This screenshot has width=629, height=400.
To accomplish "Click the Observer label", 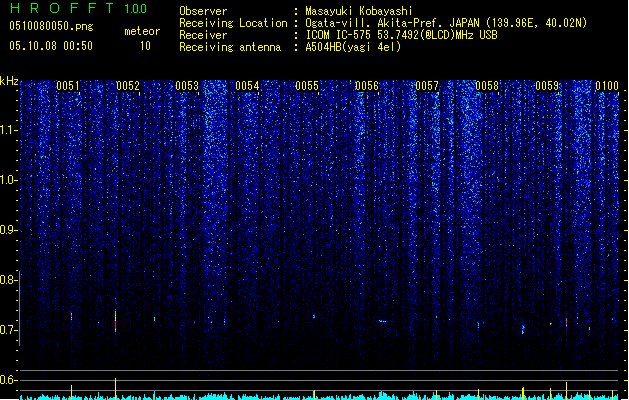I will (x=203, y=11).
